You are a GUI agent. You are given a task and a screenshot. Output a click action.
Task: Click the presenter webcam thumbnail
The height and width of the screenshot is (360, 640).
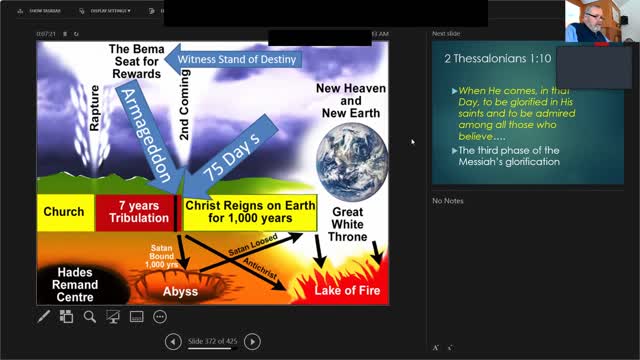click(x=602, y=21)
